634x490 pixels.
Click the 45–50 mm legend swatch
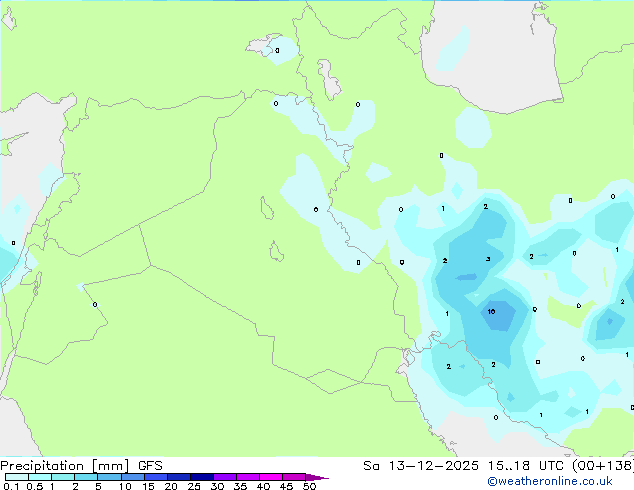point(294,477)
